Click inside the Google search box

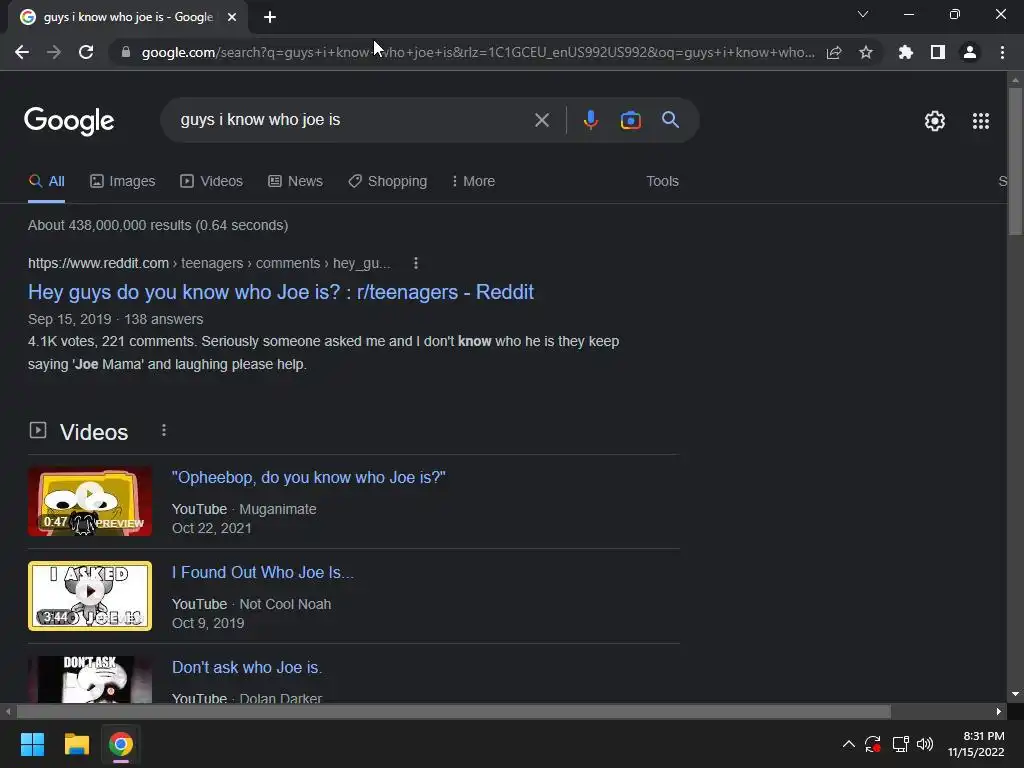[353, 120]
